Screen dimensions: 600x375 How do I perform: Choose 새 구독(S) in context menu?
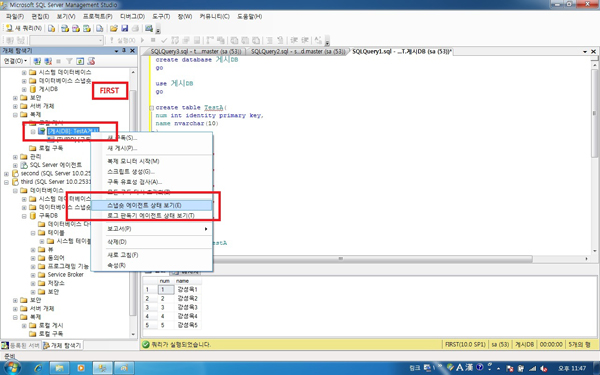click(x=152, y=138)
